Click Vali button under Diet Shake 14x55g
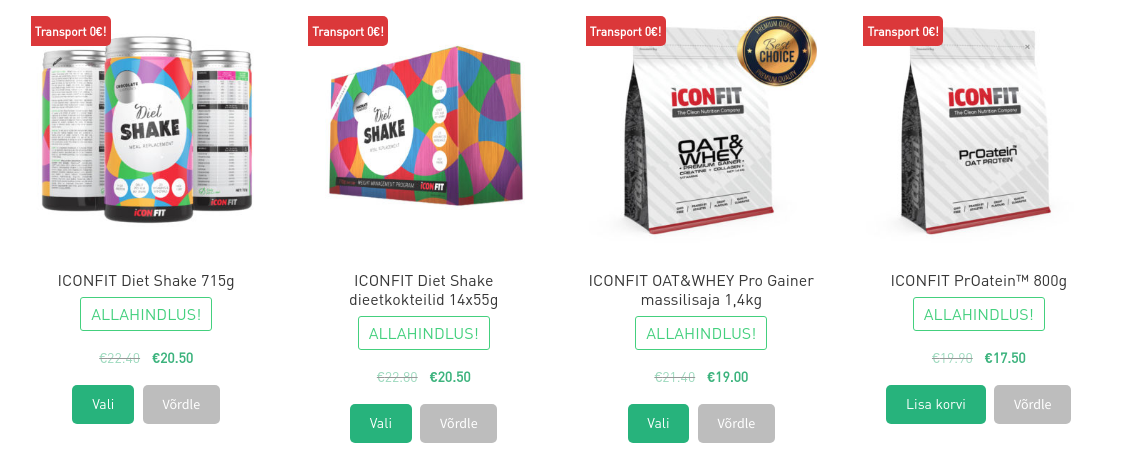 click(x=380, y=423)
